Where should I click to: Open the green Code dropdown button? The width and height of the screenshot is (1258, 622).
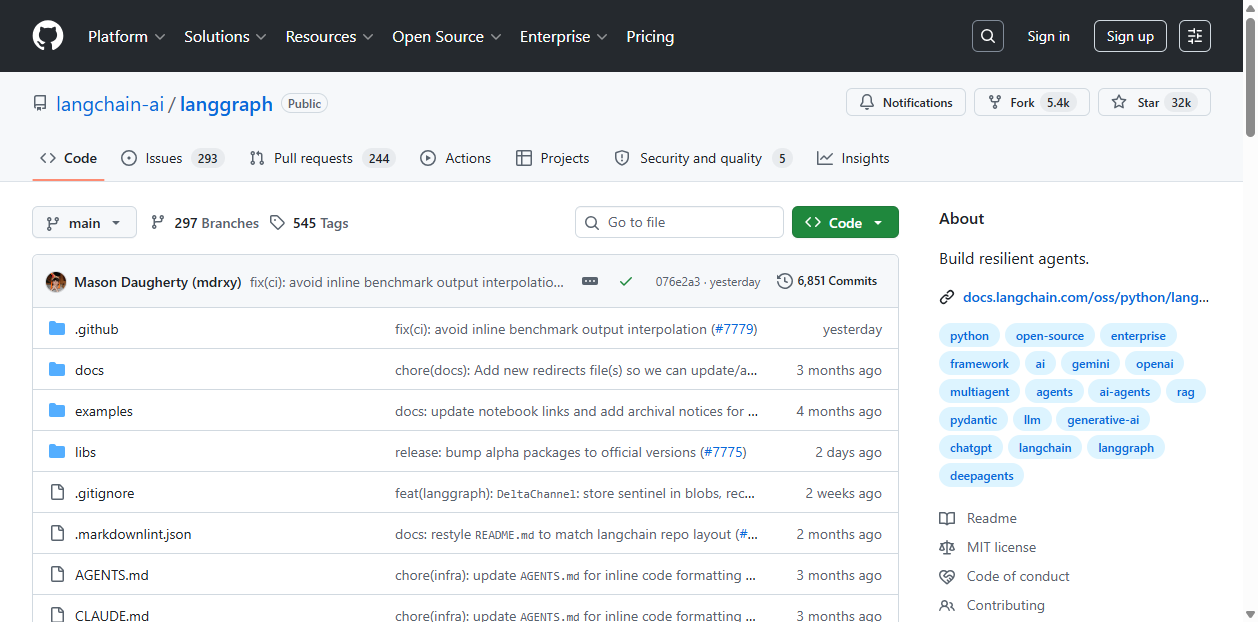pos(845,222)
